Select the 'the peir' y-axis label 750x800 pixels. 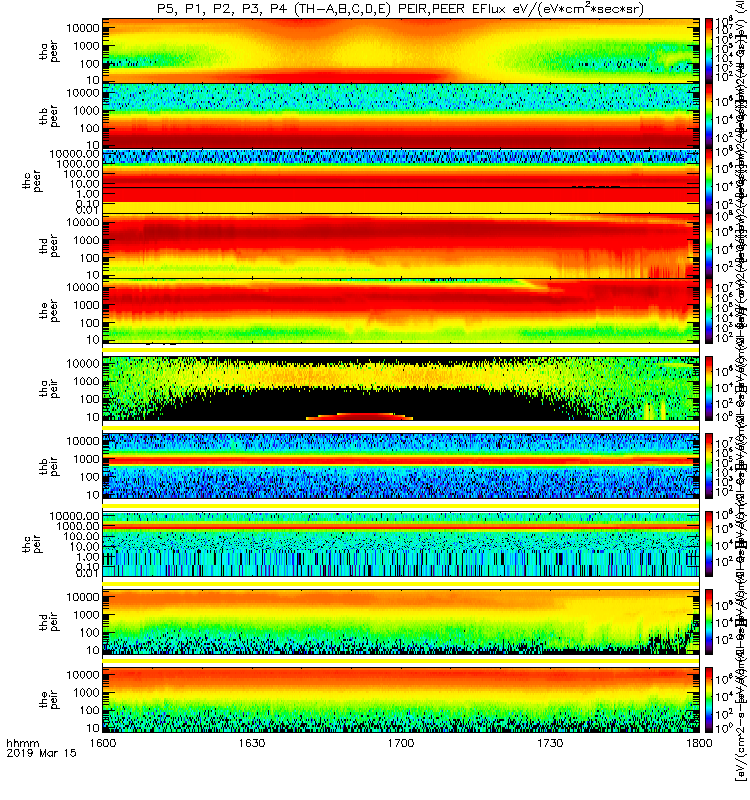point(48,699)
